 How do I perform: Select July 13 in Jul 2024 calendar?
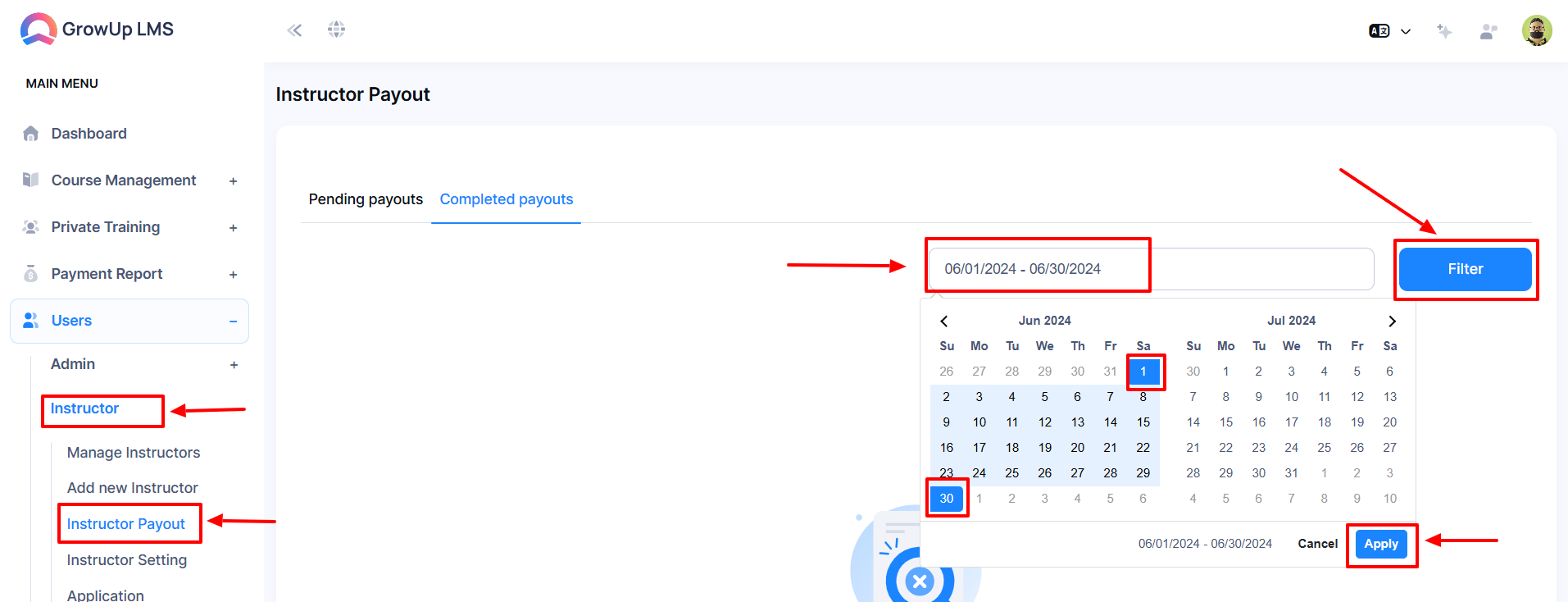click(x=1390, y=397)
